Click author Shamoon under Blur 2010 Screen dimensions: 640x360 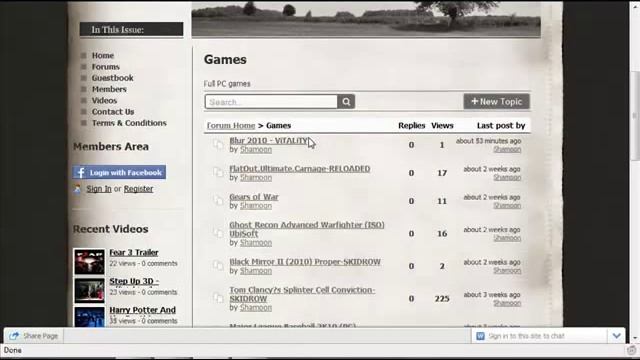(256, 150)
